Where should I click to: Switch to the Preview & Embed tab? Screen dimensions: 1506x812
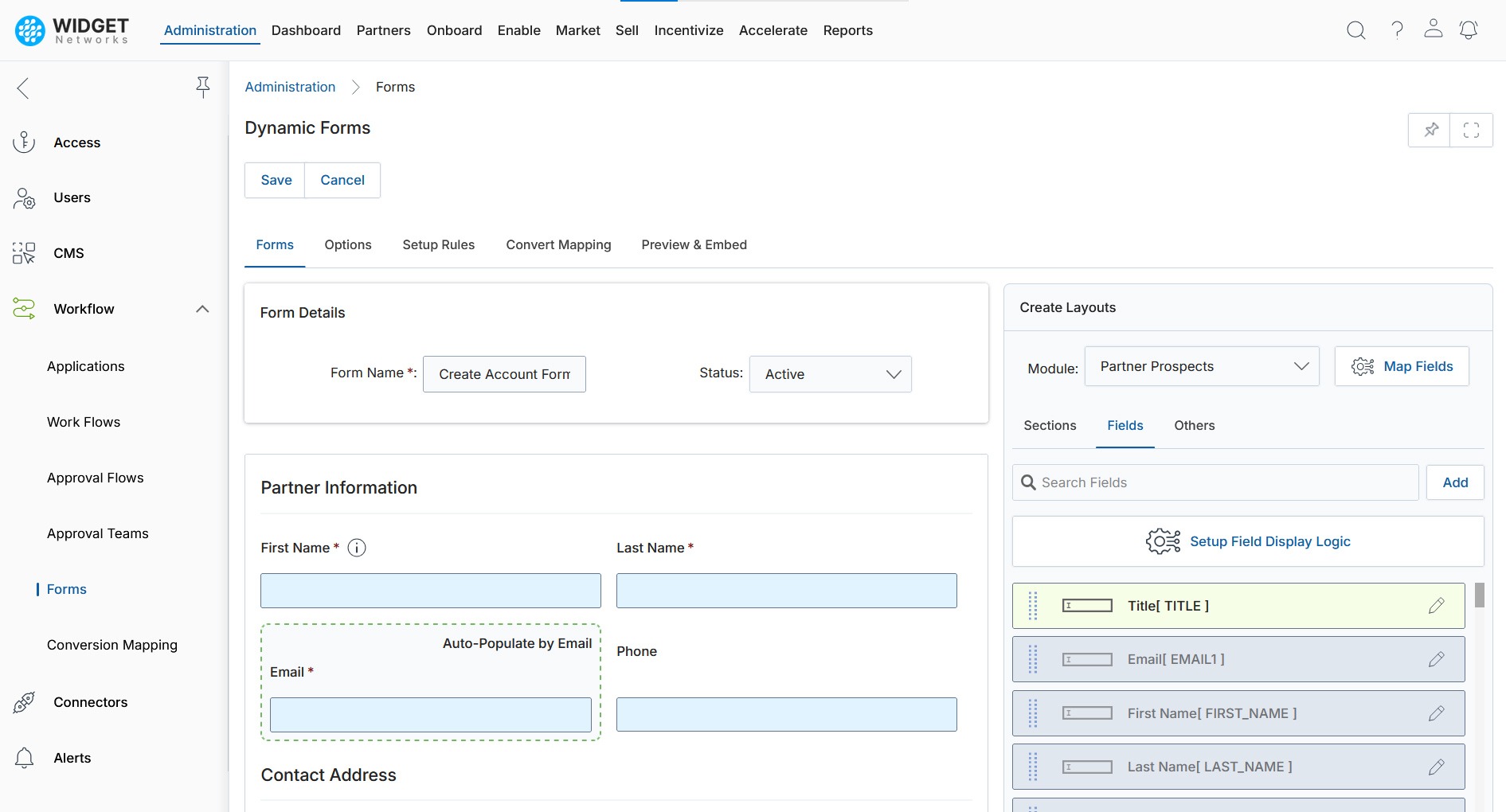coord(694,244)
